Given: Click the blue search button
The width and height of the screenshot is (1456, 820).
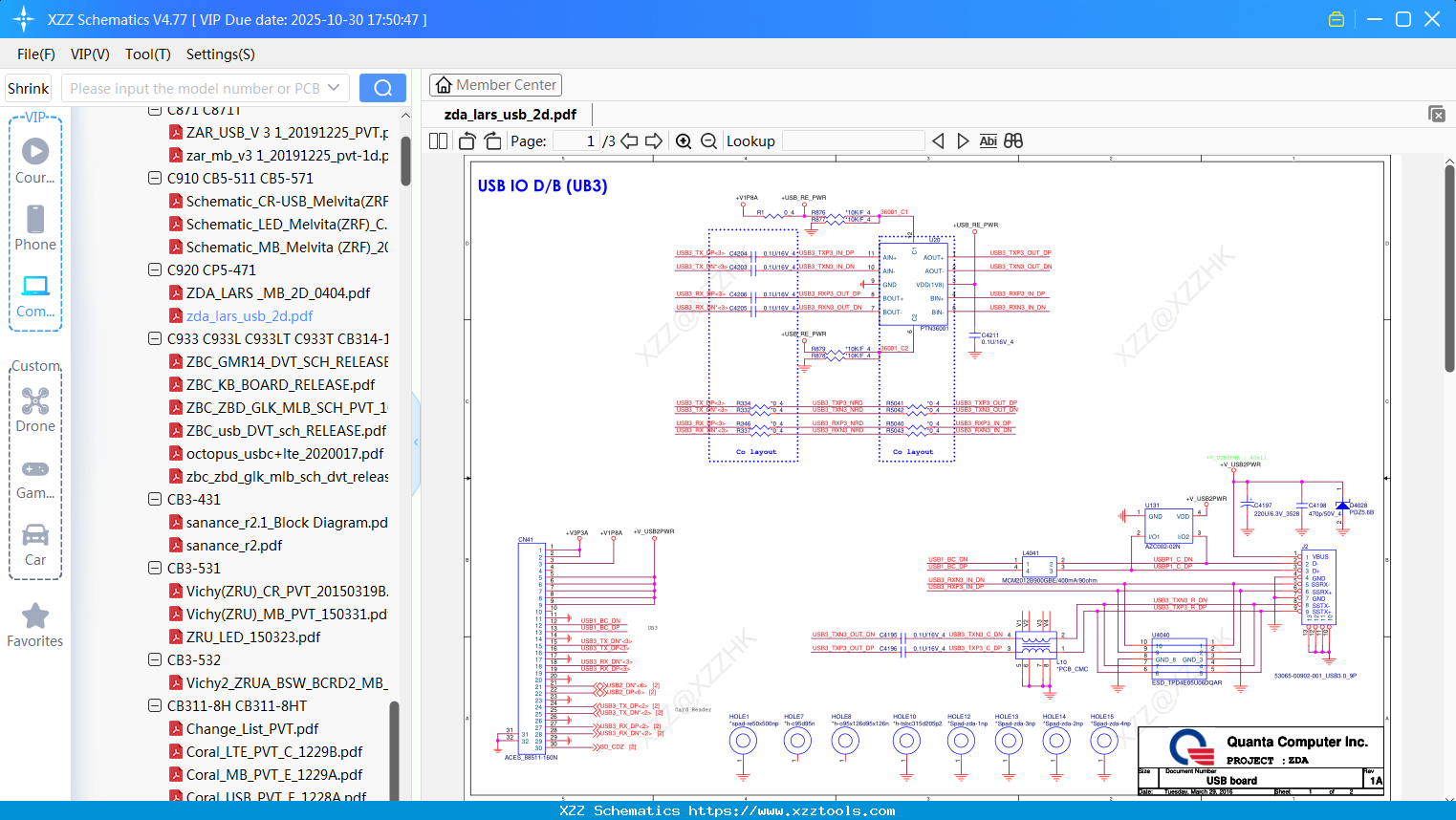Looking at the screenshot, I should click(x=382, y=88).
